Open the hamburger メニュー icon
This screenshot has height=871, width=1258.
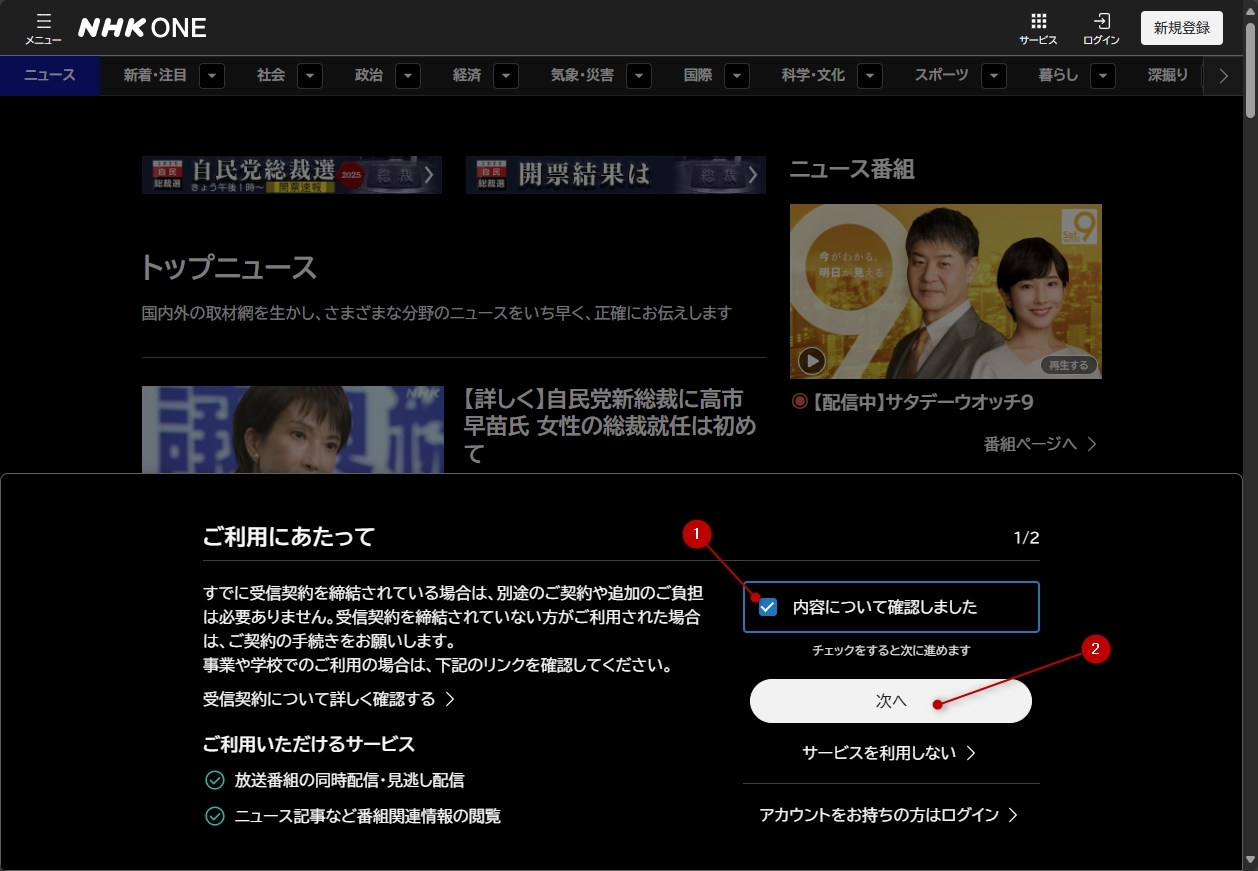(x=43, y=28)
